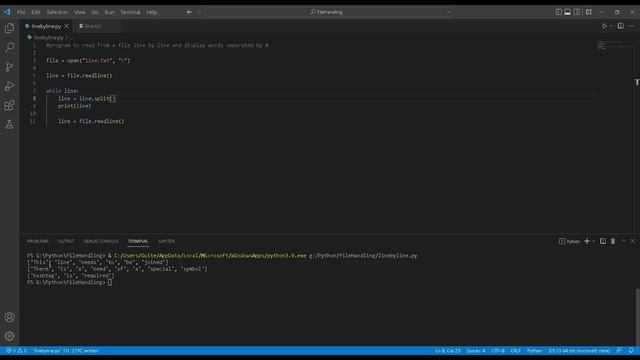Click Python language mode in status bar
Image resolution: width=640 pixels, height=360 pixels.
click(x=534, y=351)
